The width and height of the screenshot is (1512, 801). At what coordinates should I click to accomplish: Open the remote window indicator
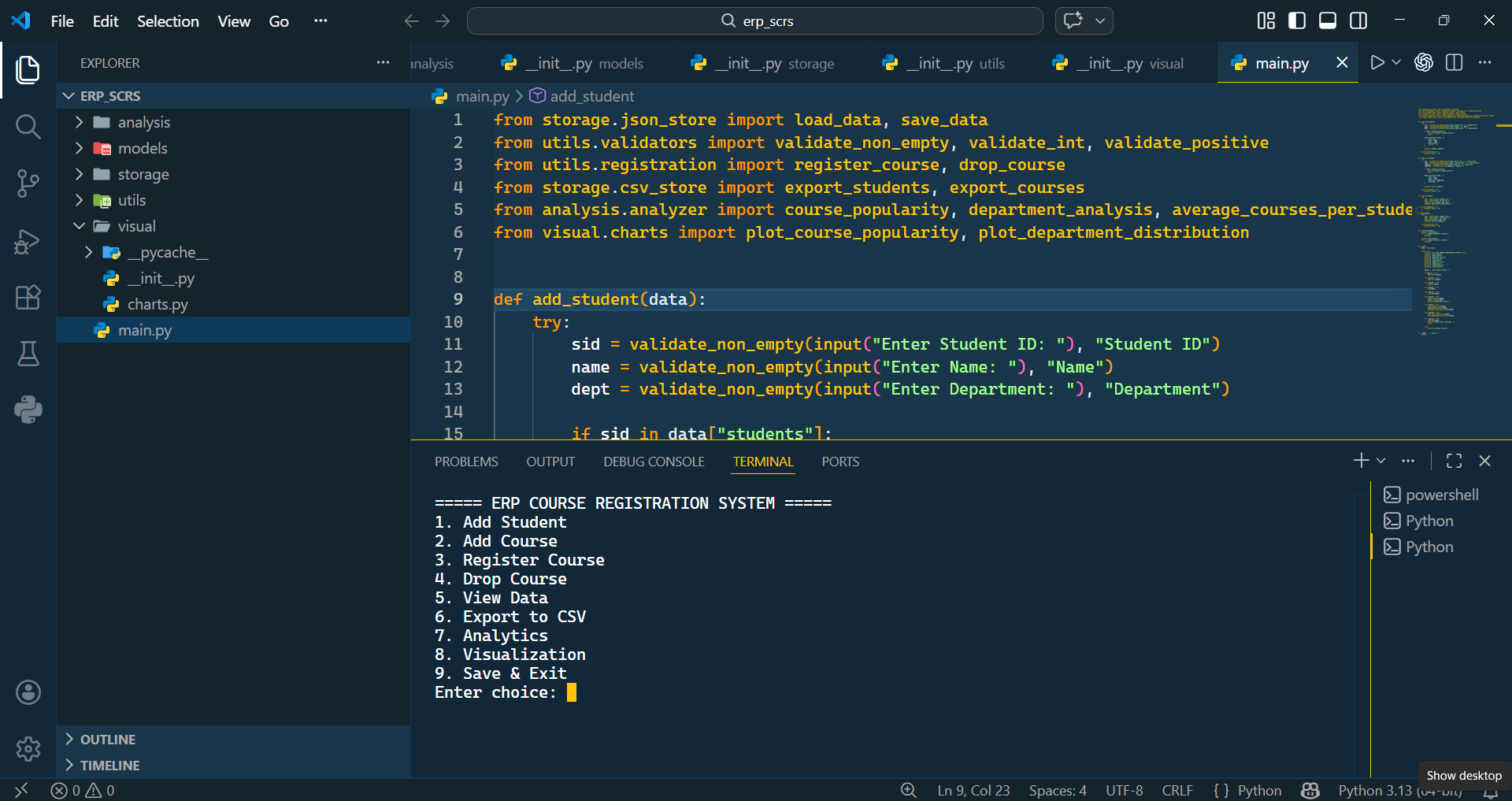click(x=21, y=790)
